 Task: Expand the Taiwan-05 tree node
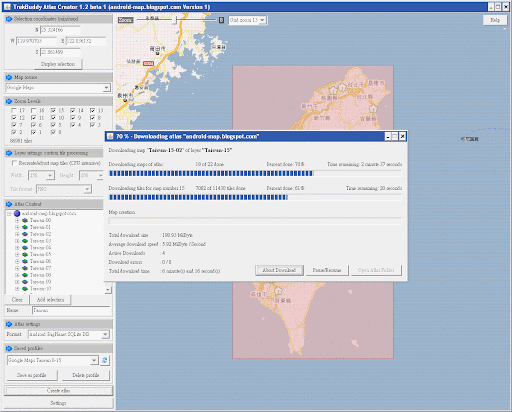click(17, 254)
